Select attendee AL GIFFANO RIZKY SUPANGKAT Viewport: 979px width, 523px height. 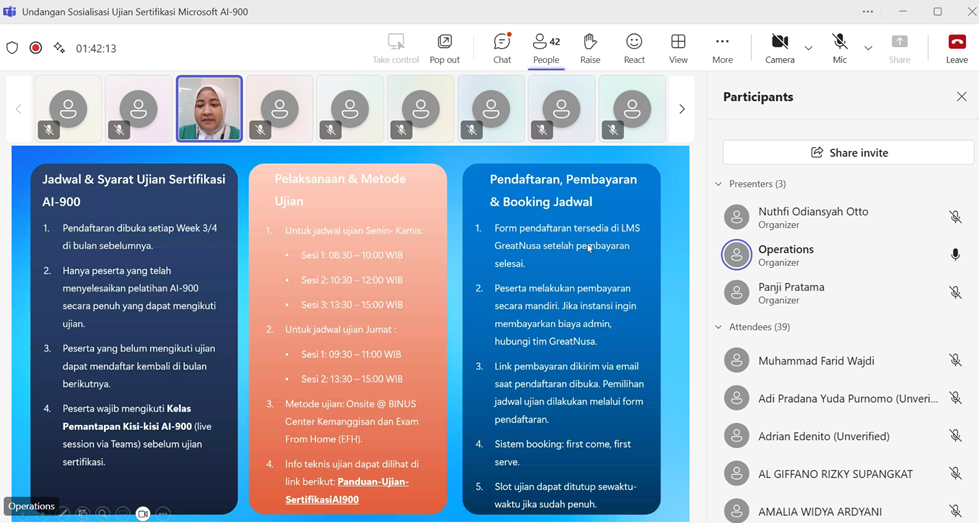843,474
